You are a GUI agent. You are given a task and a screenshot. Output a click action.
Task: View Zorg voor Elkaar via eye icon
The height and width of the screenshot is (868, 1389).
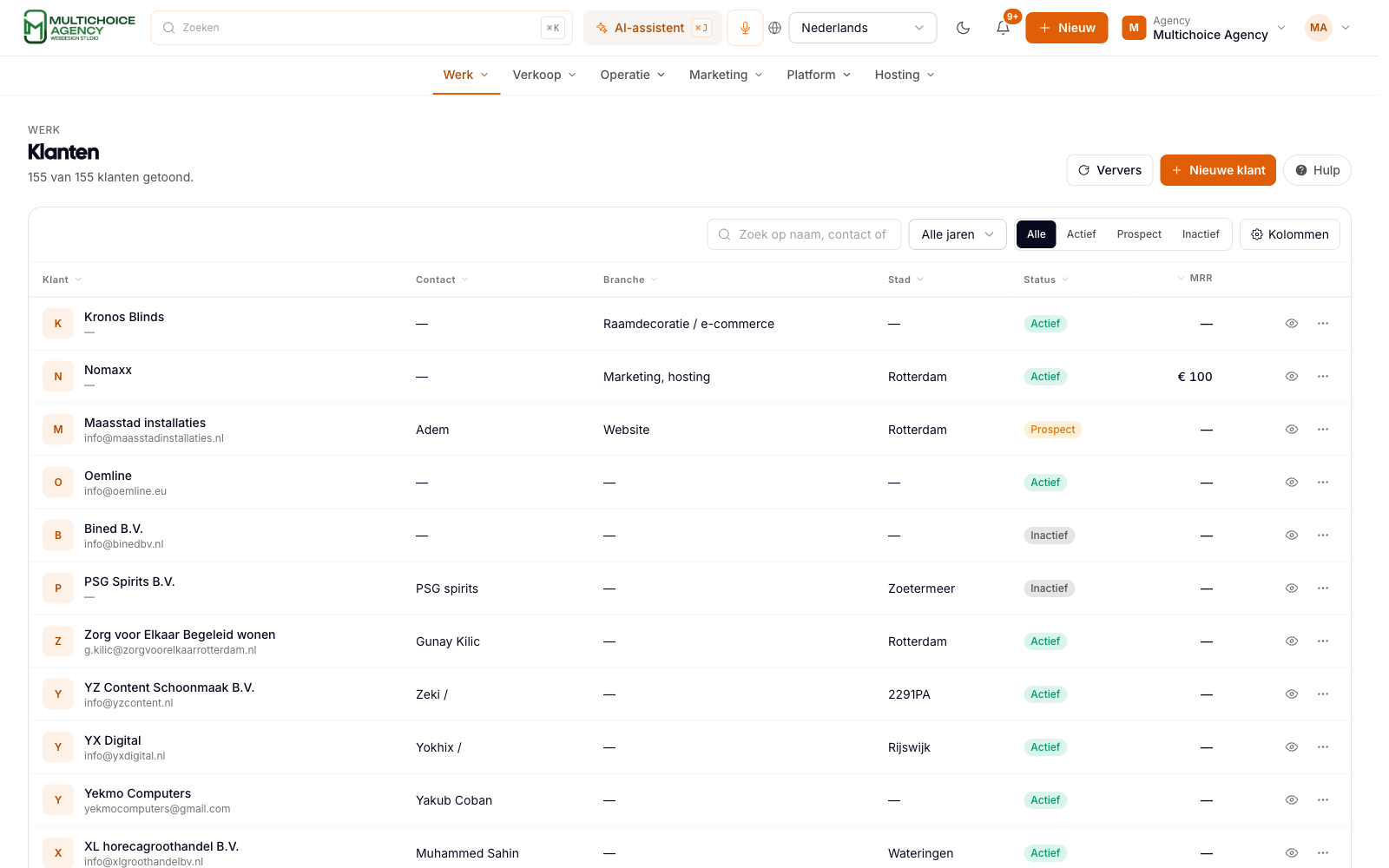pyautogui.click(x=1292, y=641)
